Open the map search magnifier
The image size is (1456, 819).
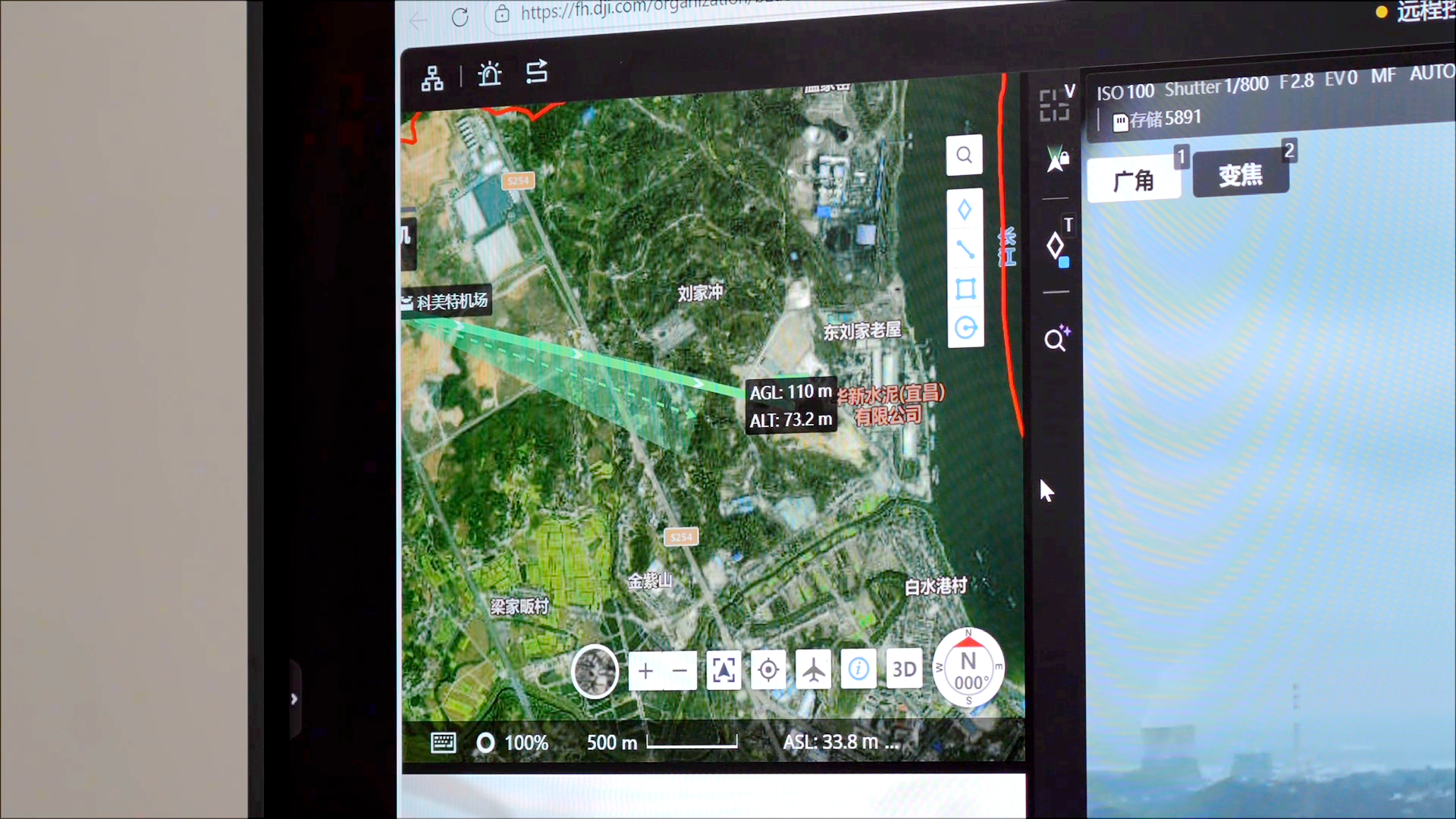(x=964, y=155)
